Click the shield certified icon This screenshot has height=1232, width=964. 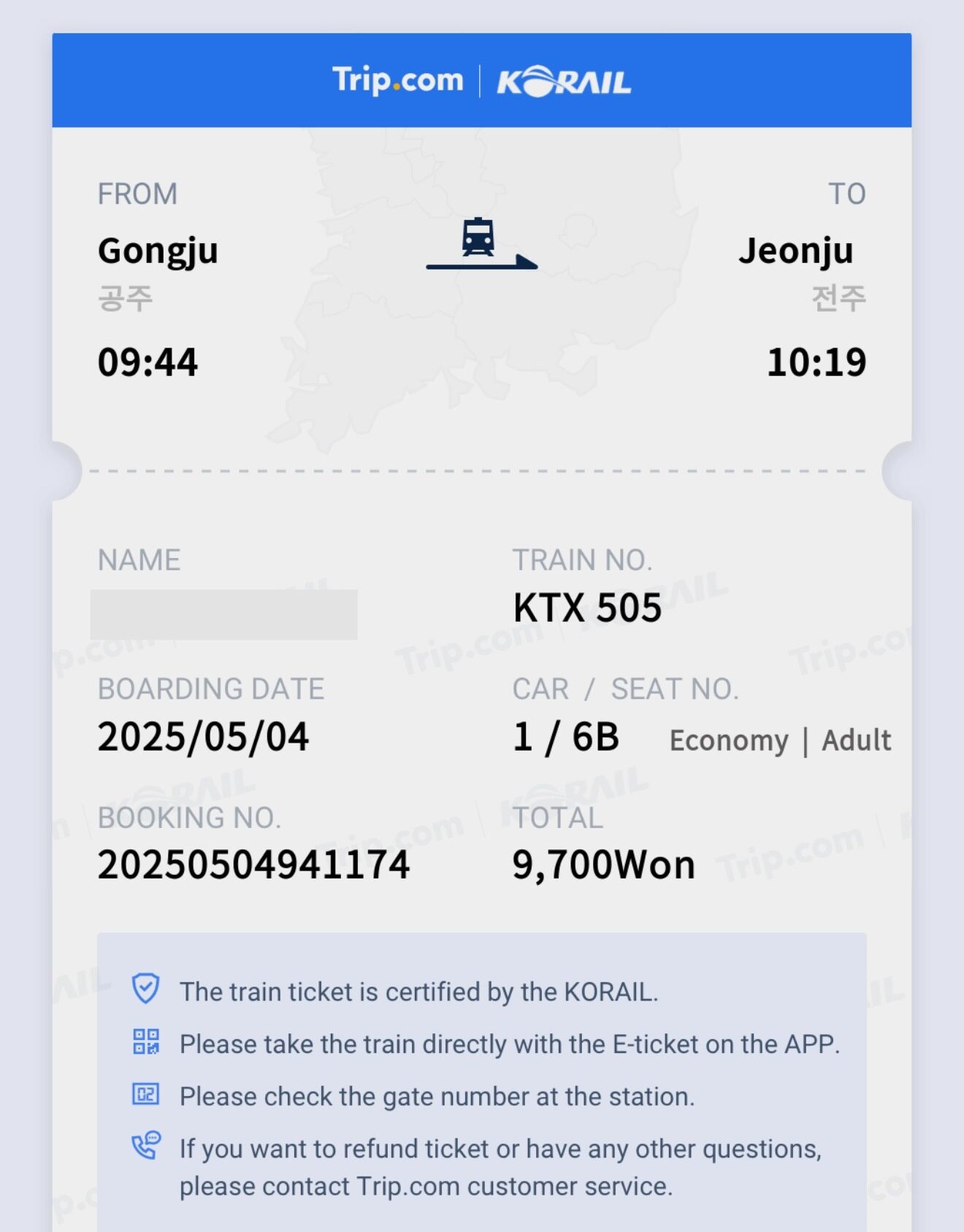coord(145,989)
